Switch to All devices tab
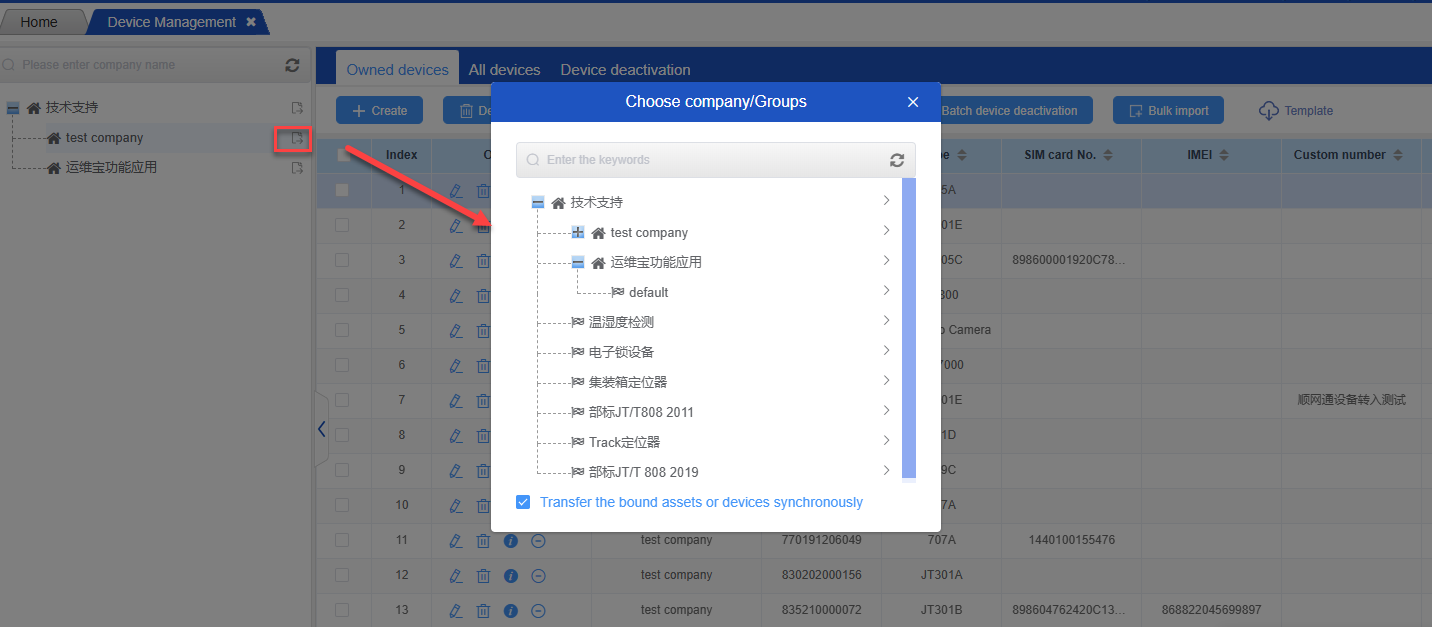The width and height of the screenshot is (1432, 627). coord(504,70)
